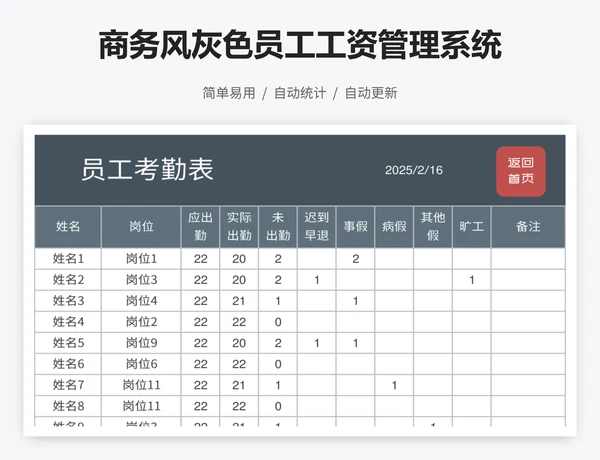This screenshot has height=460, width=600.
Task: Select 事假 value 2 for 姓名1
Action: click(x=355, y=259)
